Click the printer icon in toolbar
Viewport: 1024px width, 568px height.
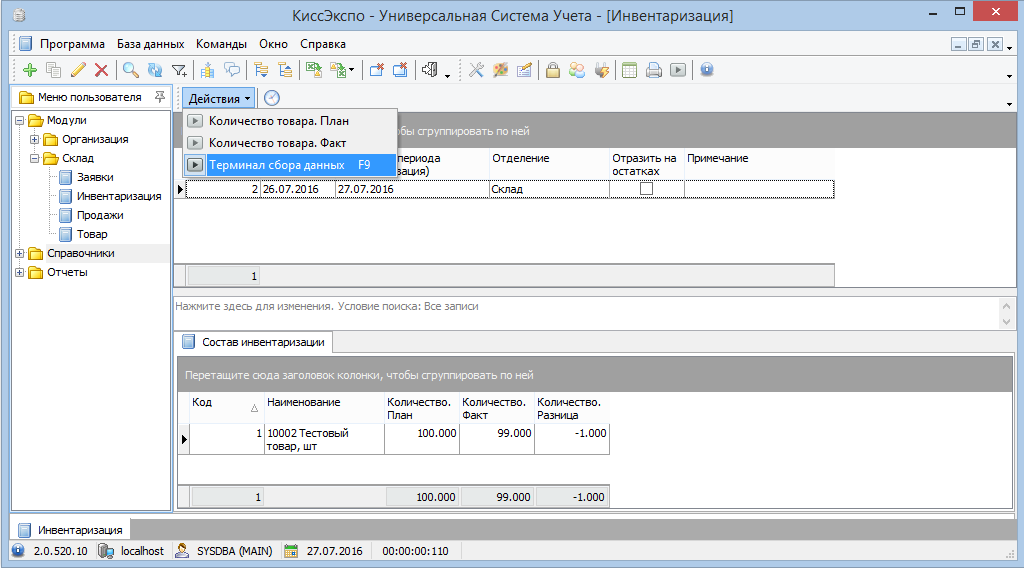pos(654,70)
